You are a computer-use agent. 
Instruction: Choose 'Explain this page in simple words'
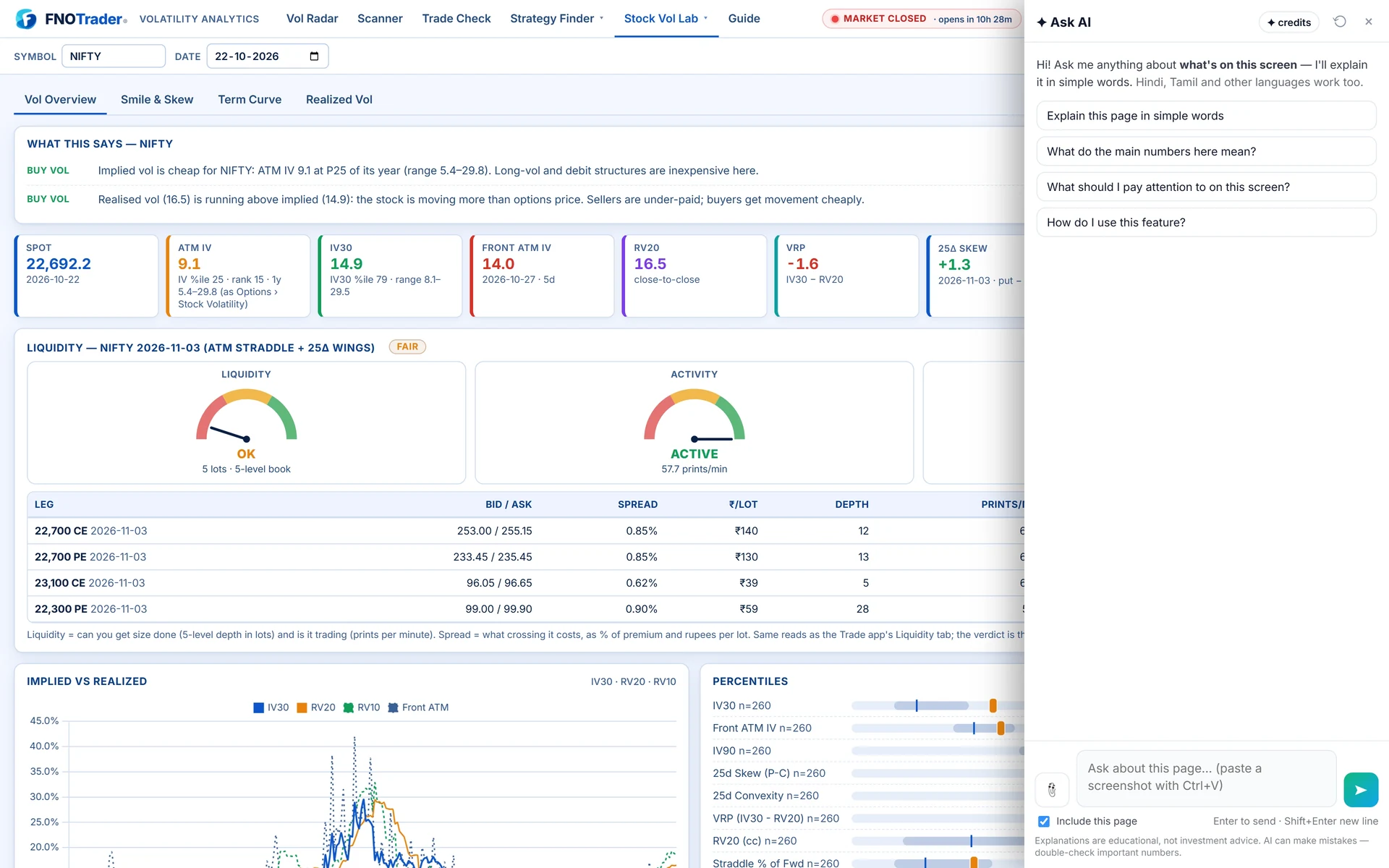point(1206,116)
